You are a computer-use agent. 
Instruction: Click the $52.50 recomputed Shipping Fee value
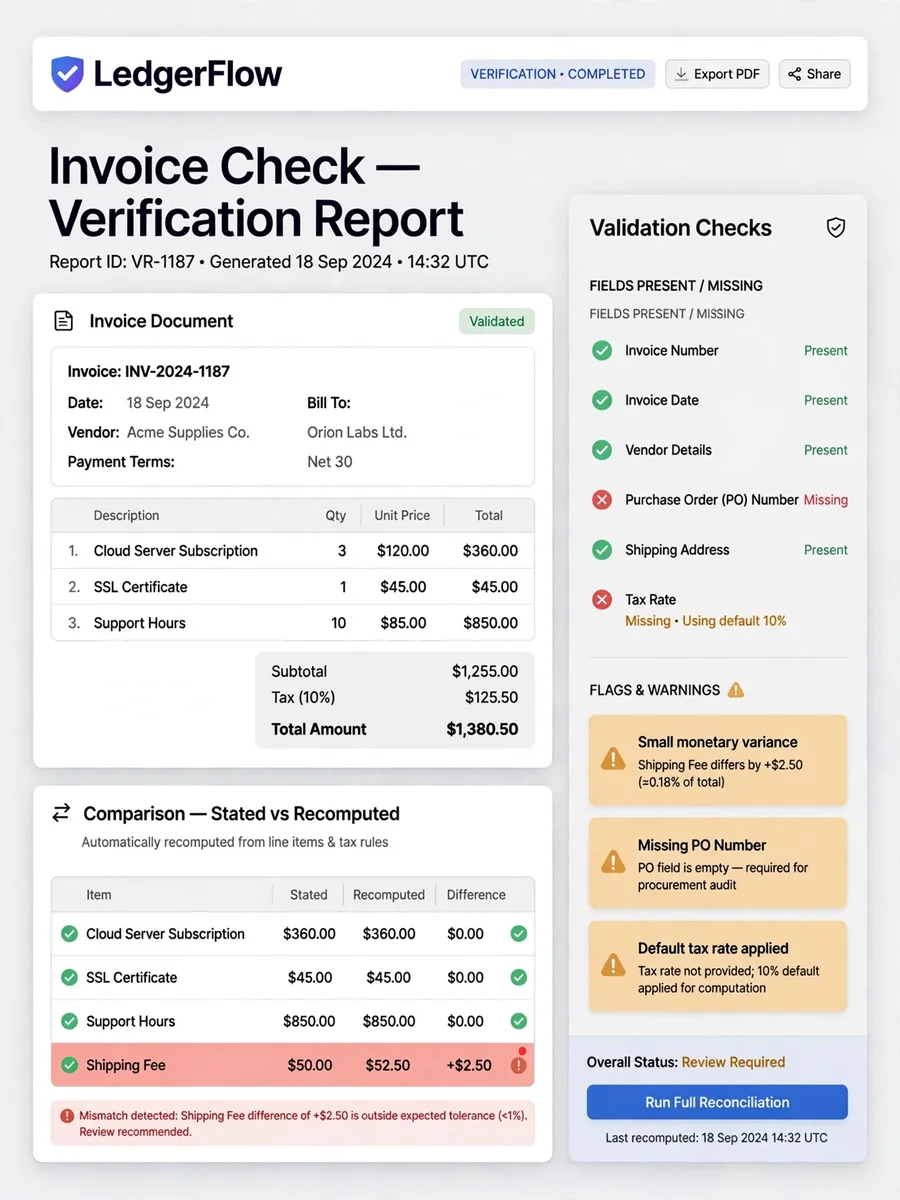click(x=388, y=1066)
